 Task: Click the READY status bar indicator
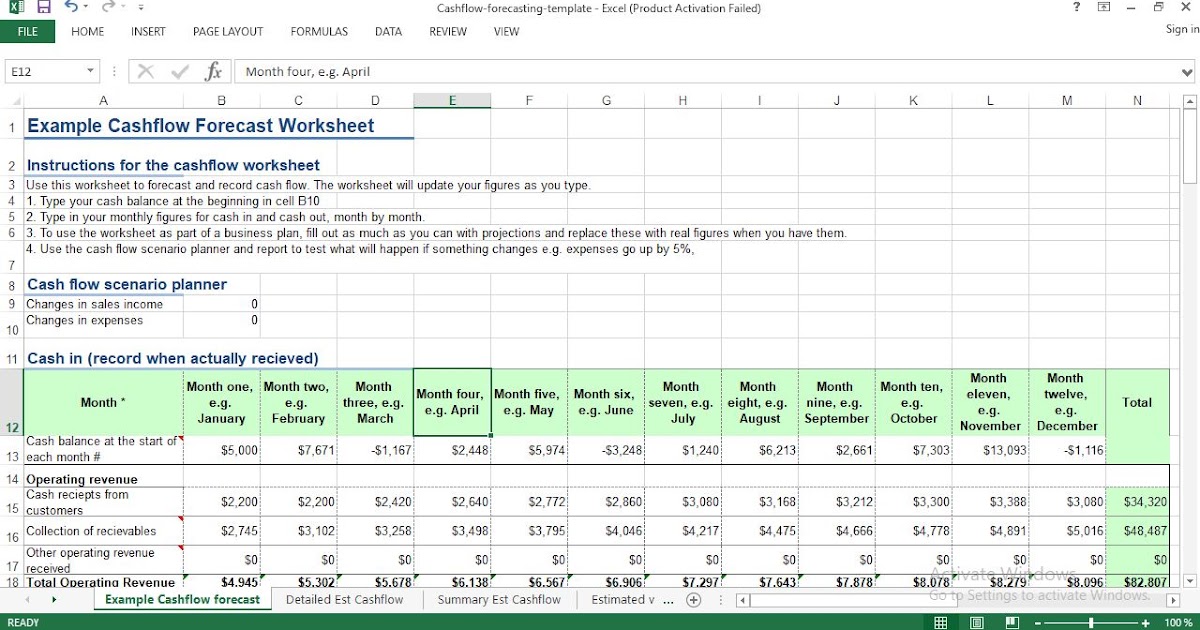tap(23, 622)
